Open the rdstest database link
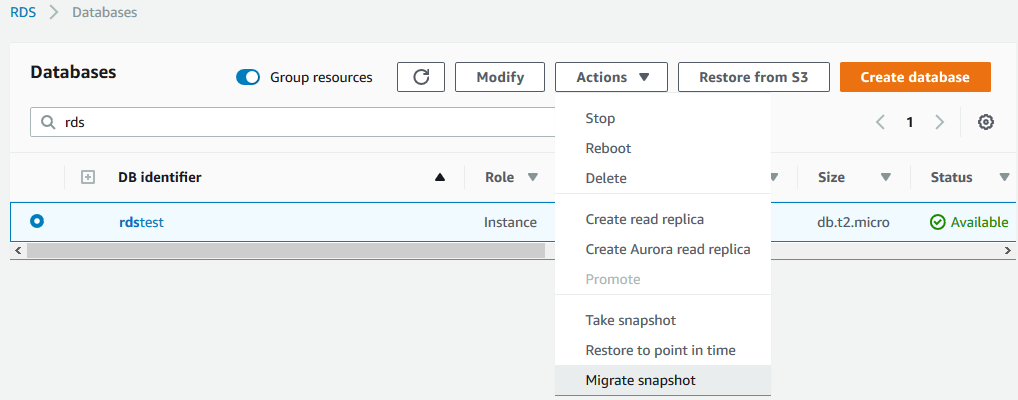The height and width of the screenshot is (400, 1018). pyautogui.click(x=141, y=222)
